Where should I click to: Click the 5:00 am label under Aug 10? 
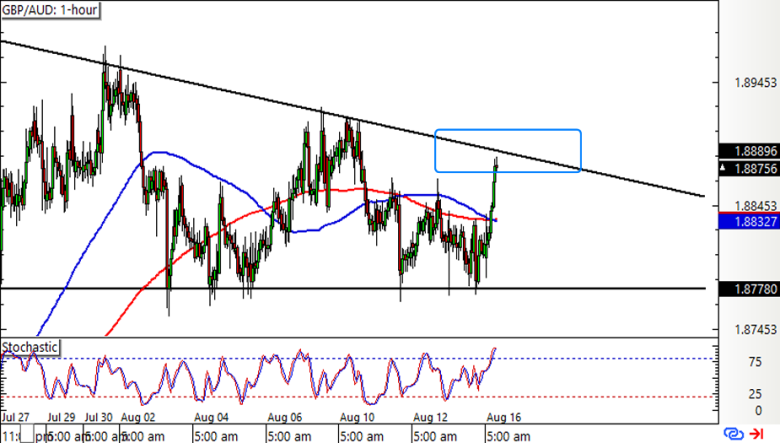tap(362, 437)
